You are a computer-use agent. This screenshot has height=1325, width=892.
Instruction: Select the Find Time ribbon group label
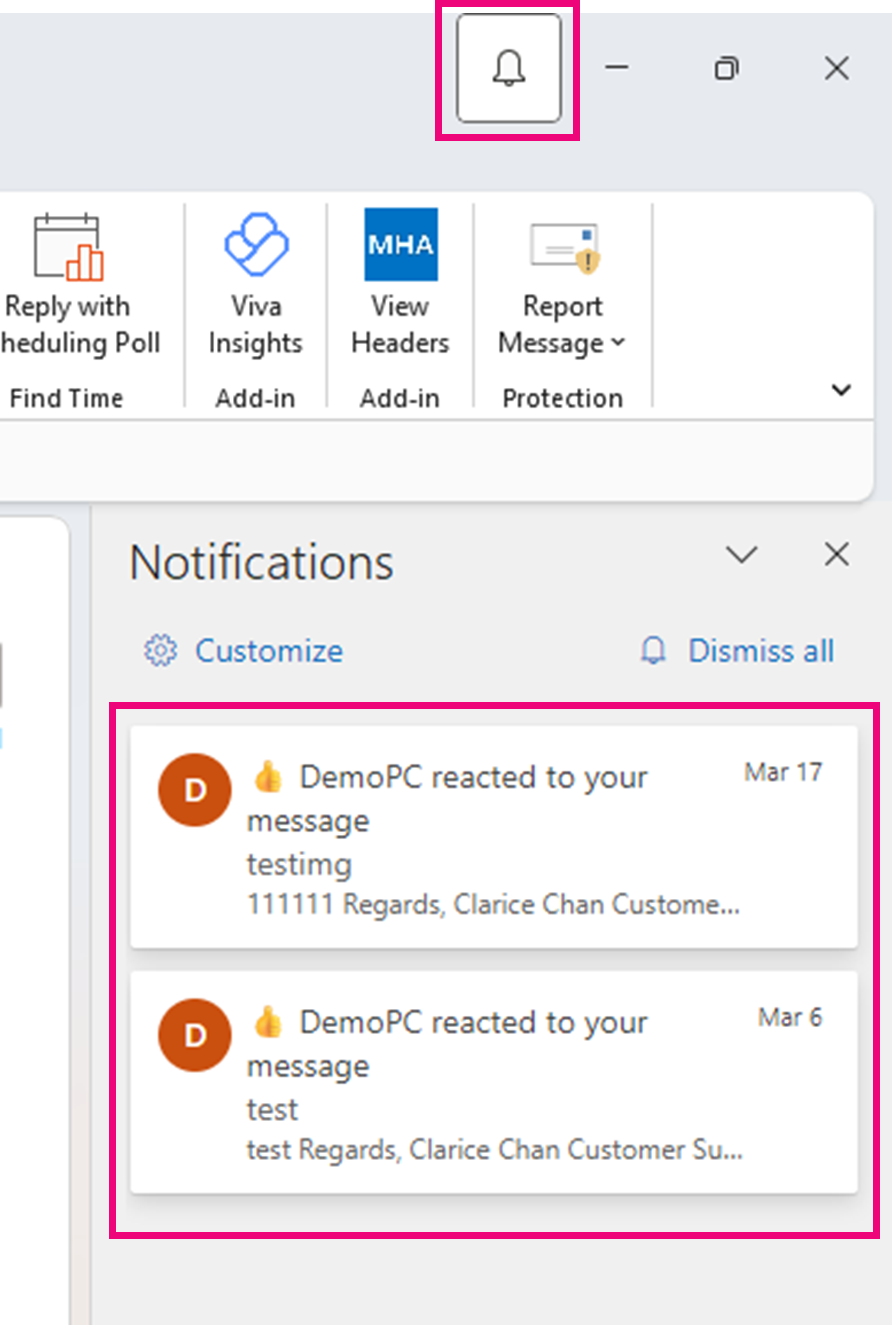tap(66, 397)
